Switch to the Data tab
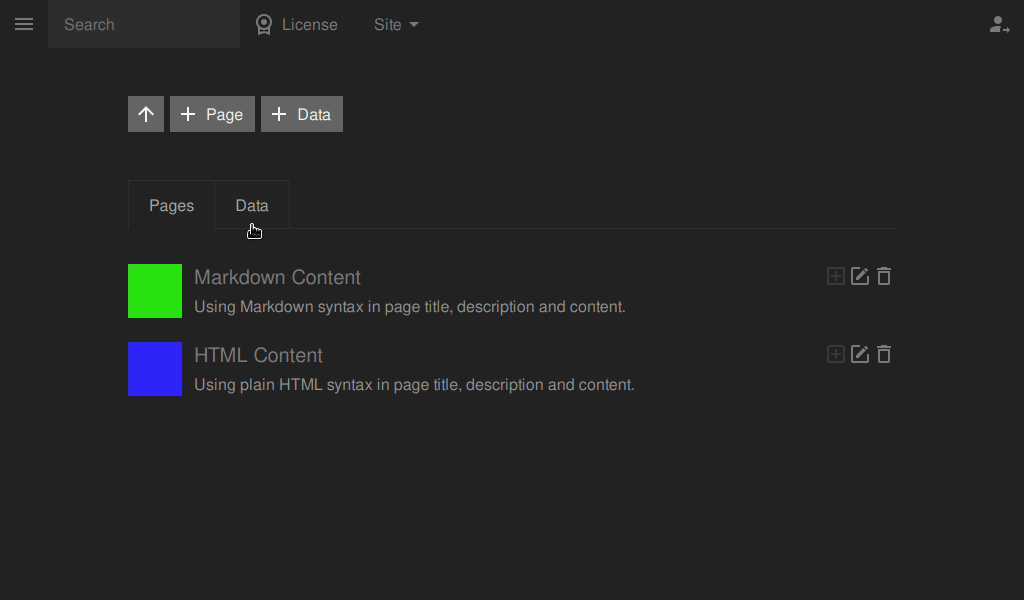The height and width of the screenshot is (600, 1024). click(x=252, y=205)
